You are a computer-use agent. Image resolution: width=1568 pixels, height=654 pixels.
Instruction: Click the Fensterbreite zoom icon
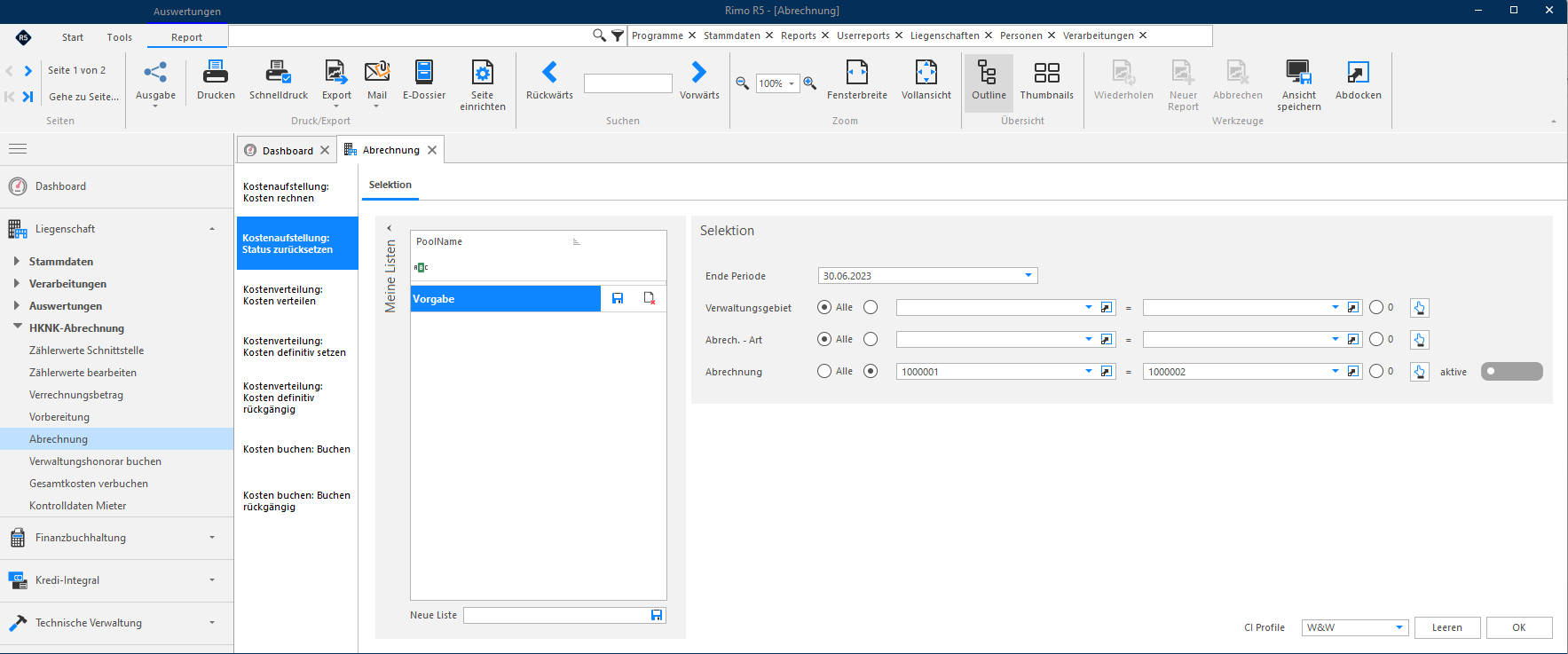tap(857, 72)
